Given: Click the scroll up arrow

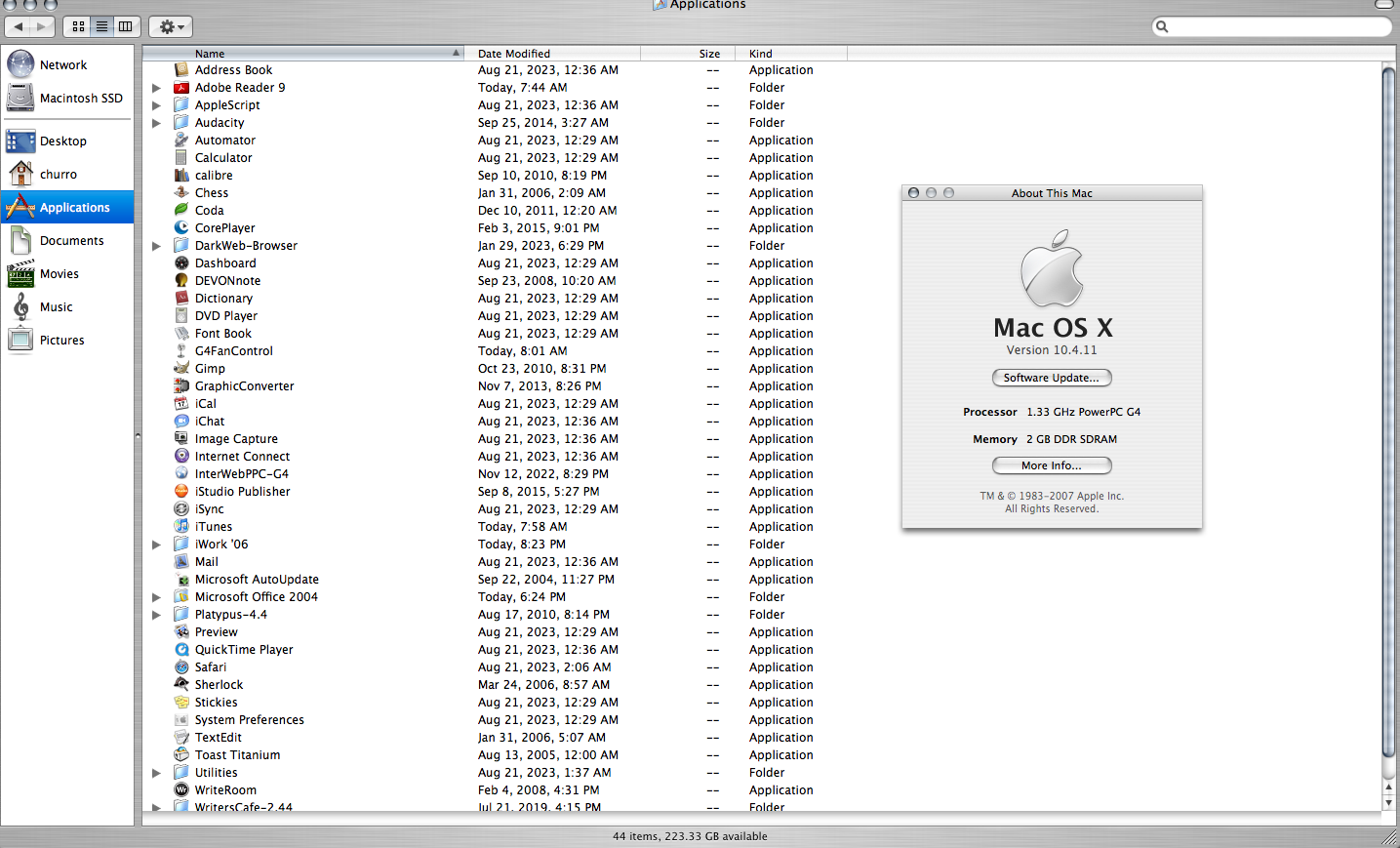Looking at the screenshot, I should pos(1389,787).
